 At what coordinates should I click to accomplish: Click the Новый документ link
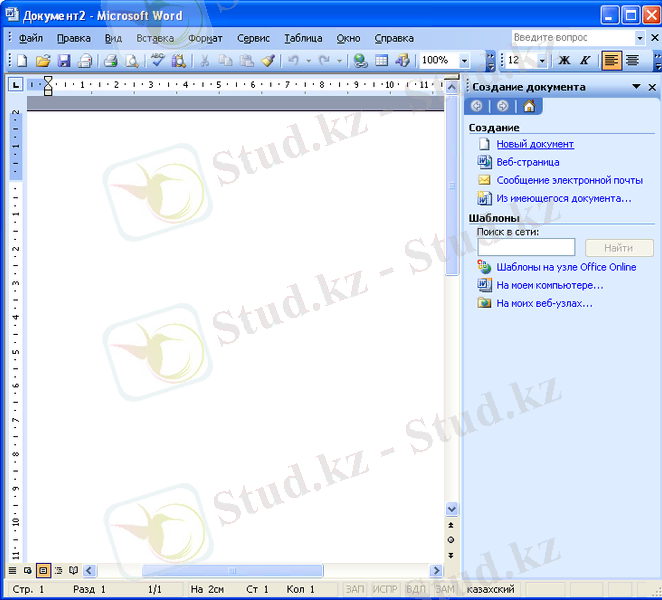click(x=535, y=144)
